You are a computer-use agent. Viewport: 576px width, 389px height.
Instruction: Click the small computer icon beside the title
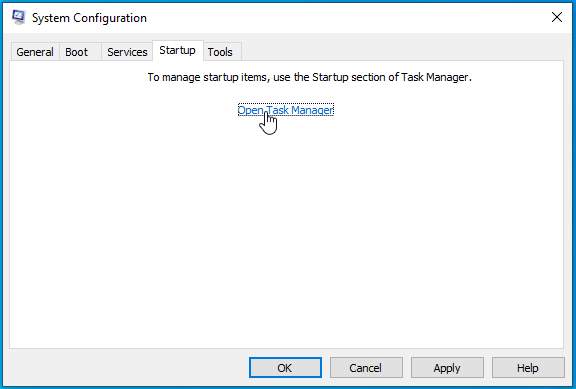[18, 17]
